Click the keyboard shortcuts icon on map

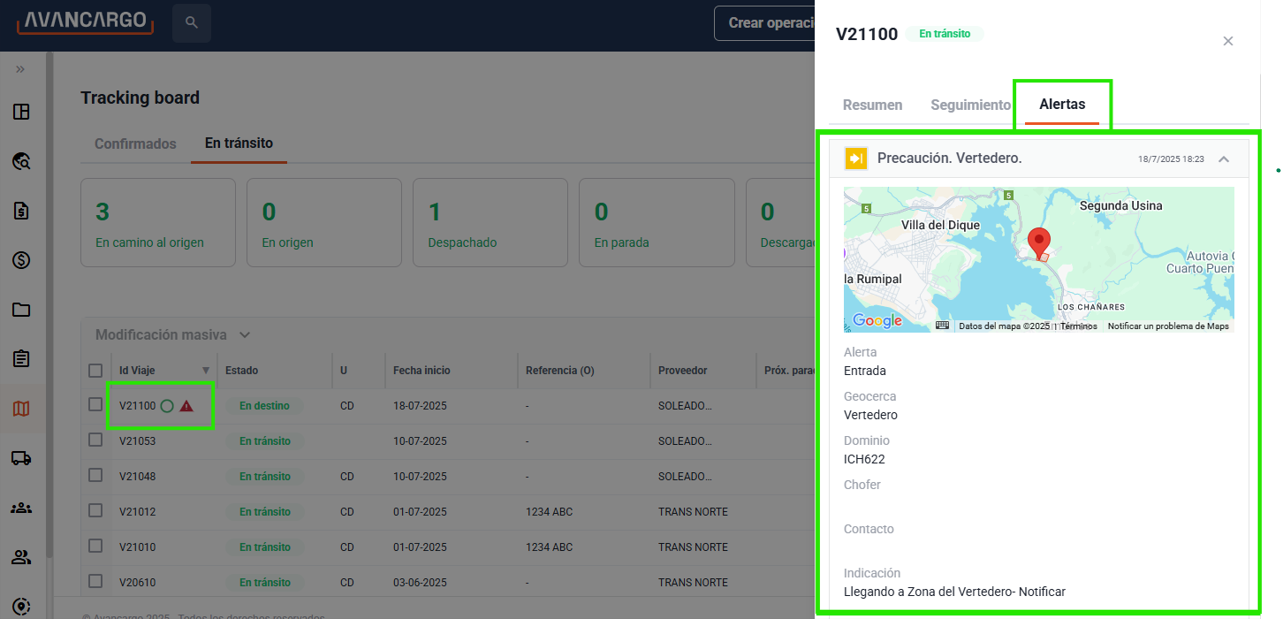[942, 326]
